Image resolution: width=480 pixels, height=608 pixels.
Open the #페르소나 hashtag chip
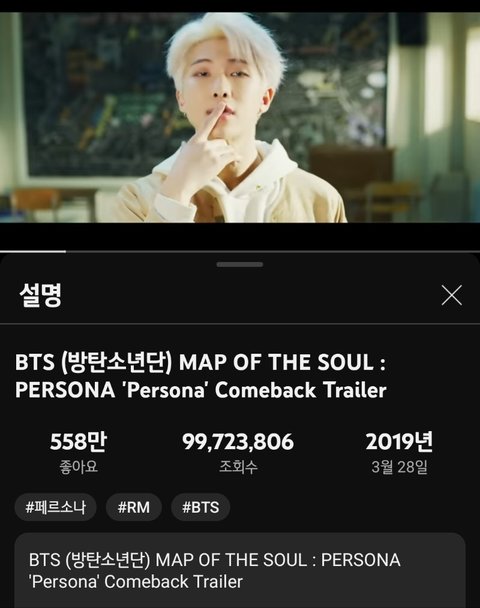coord(55,507)
